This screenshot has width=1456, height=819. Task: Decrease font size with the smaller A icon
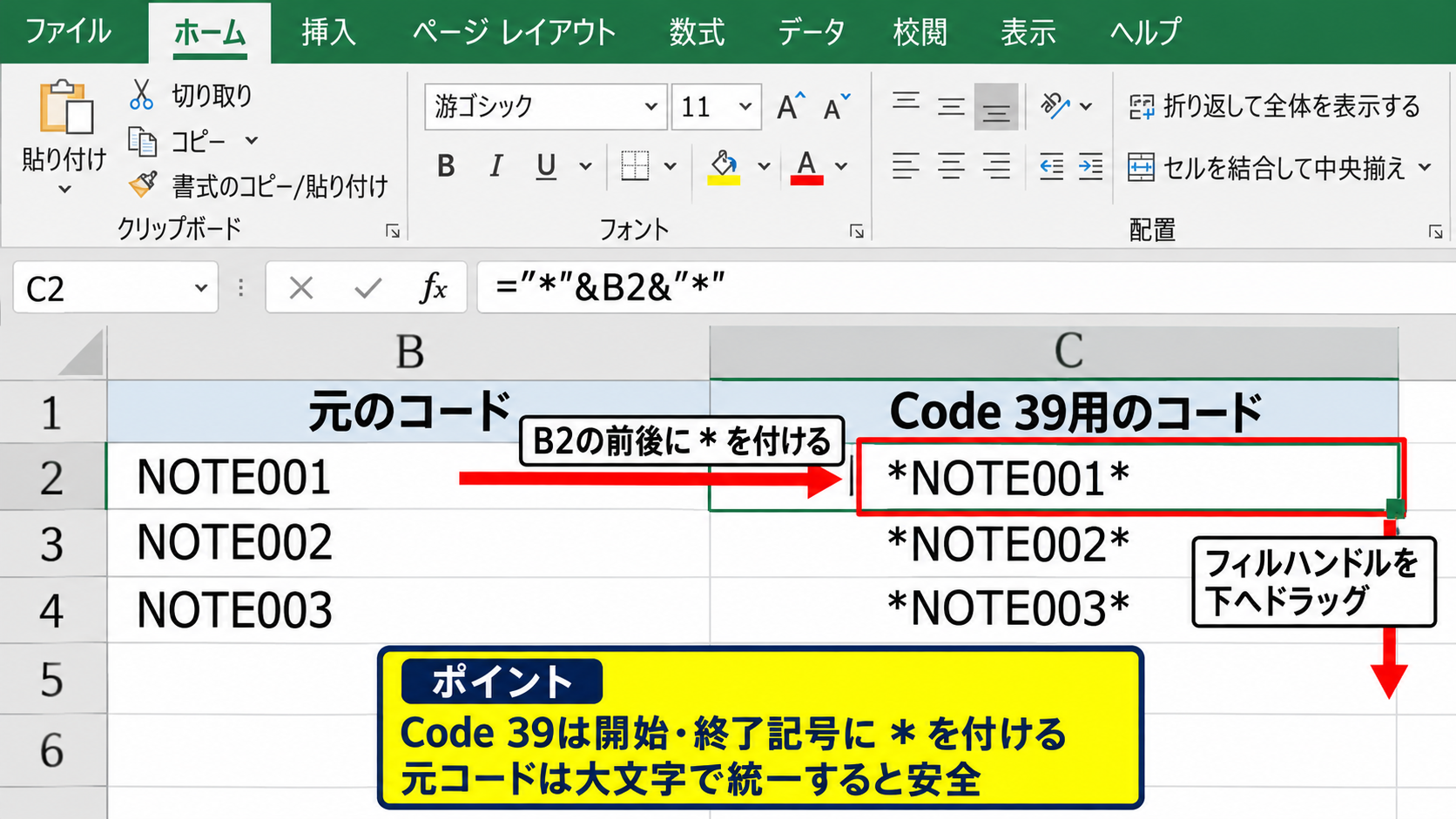(x=837, y=107)
